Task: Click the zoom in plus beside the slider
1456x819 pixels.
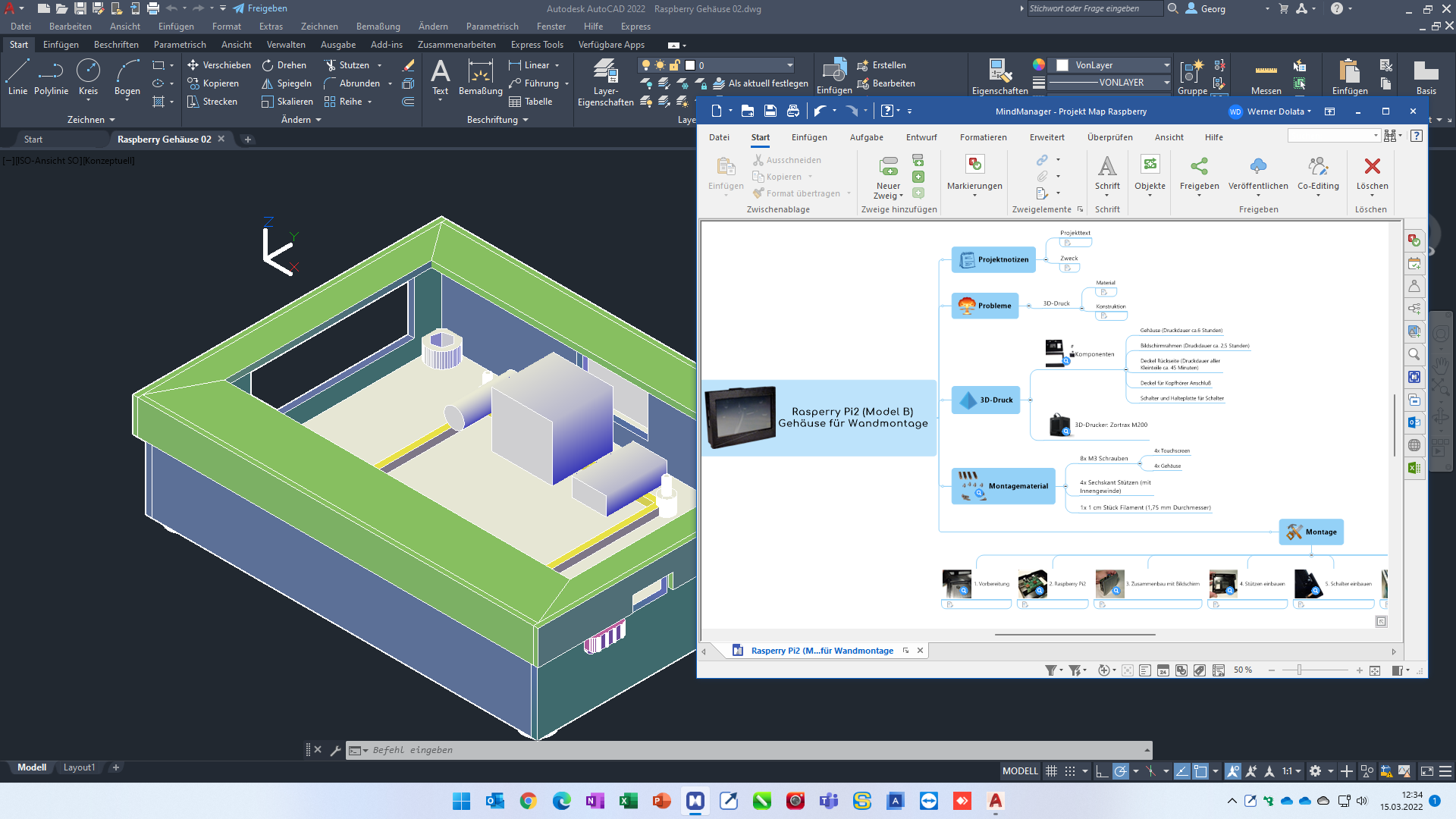Action: [1360, 670]
